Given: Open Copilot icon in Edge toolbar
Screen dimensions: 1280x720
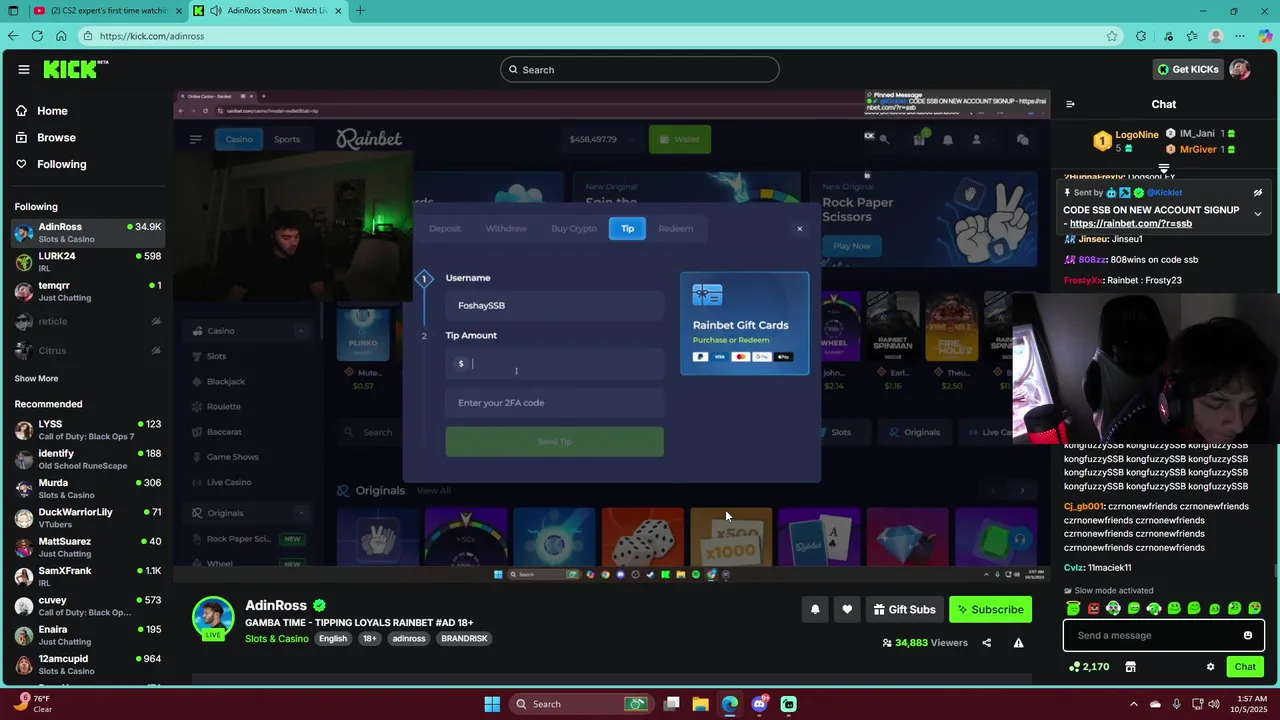Looking at the screenshot, I should click(x=1265, y=36).
